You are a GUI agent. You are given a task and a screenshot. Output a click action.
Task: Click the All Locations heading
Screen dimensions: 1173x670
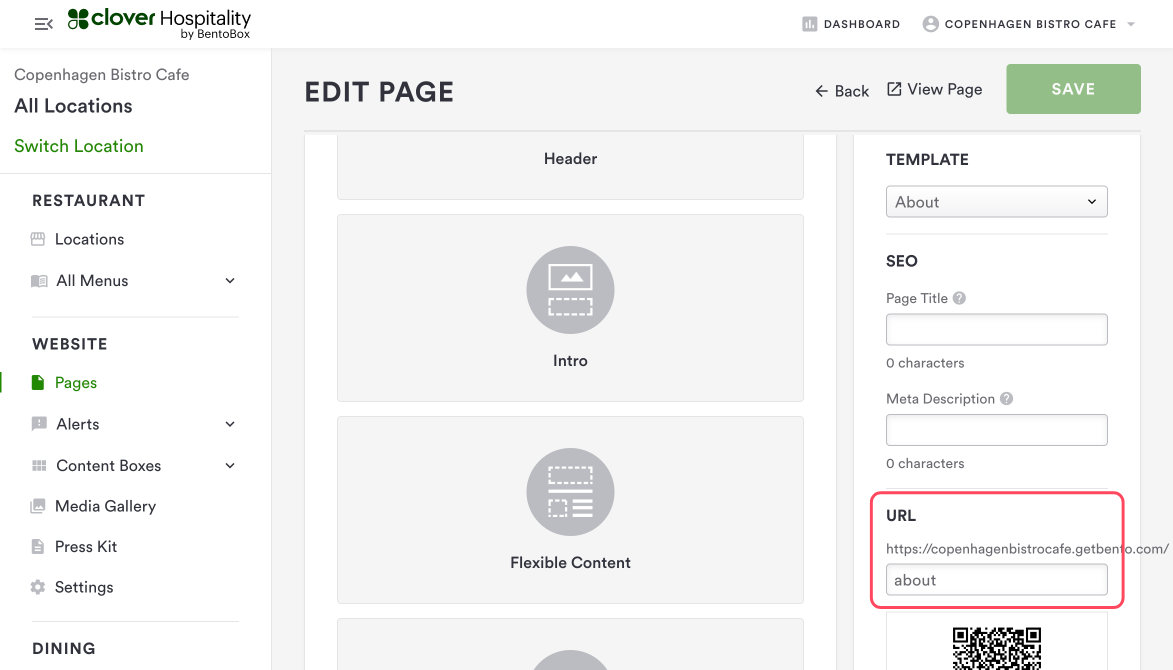pos(73,106)
